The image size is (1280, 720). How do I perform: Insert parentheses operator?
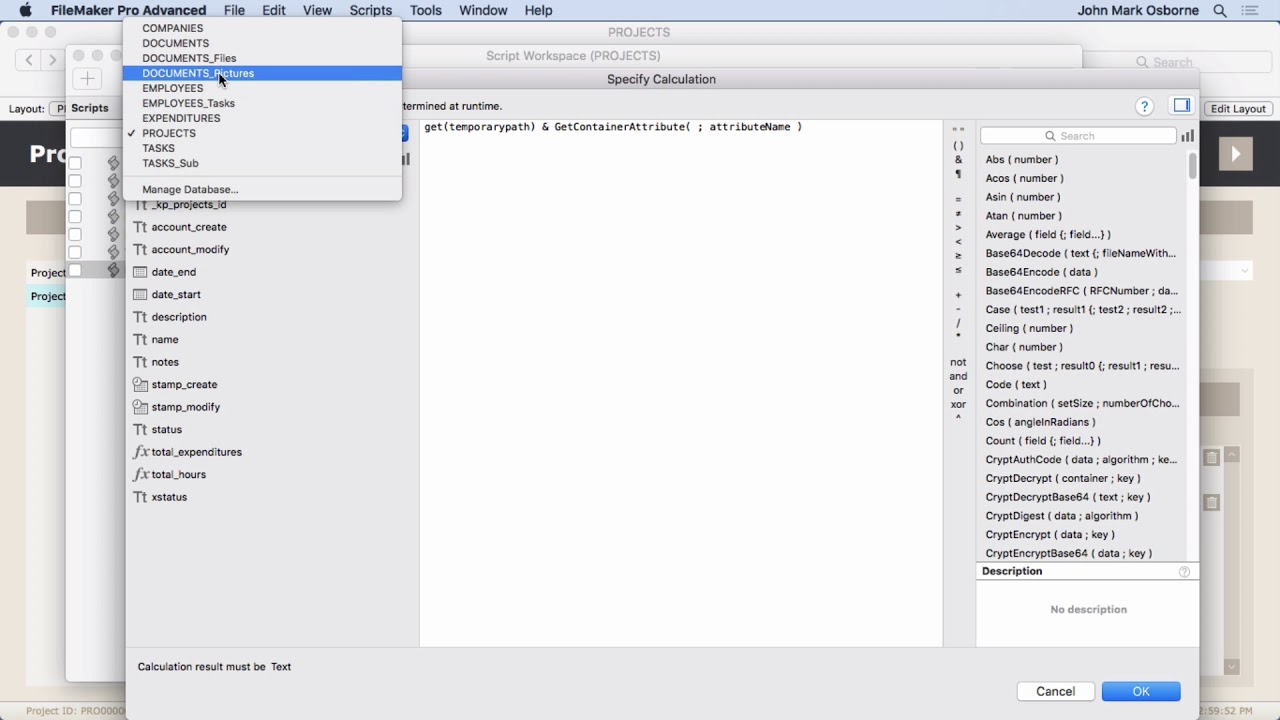point(958,146)
